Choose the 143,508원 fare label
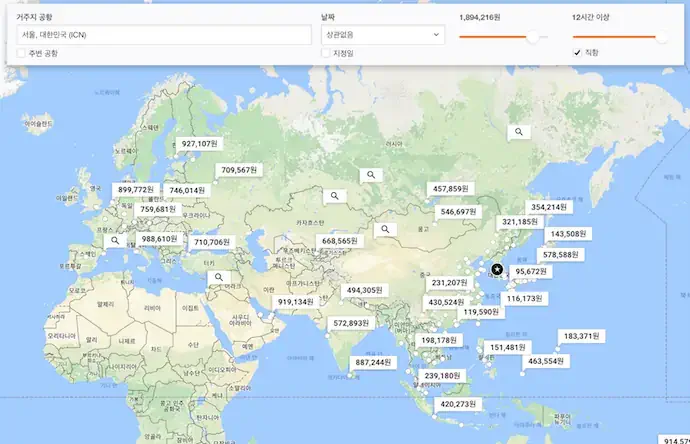690x444 pixels. [568, 234]
